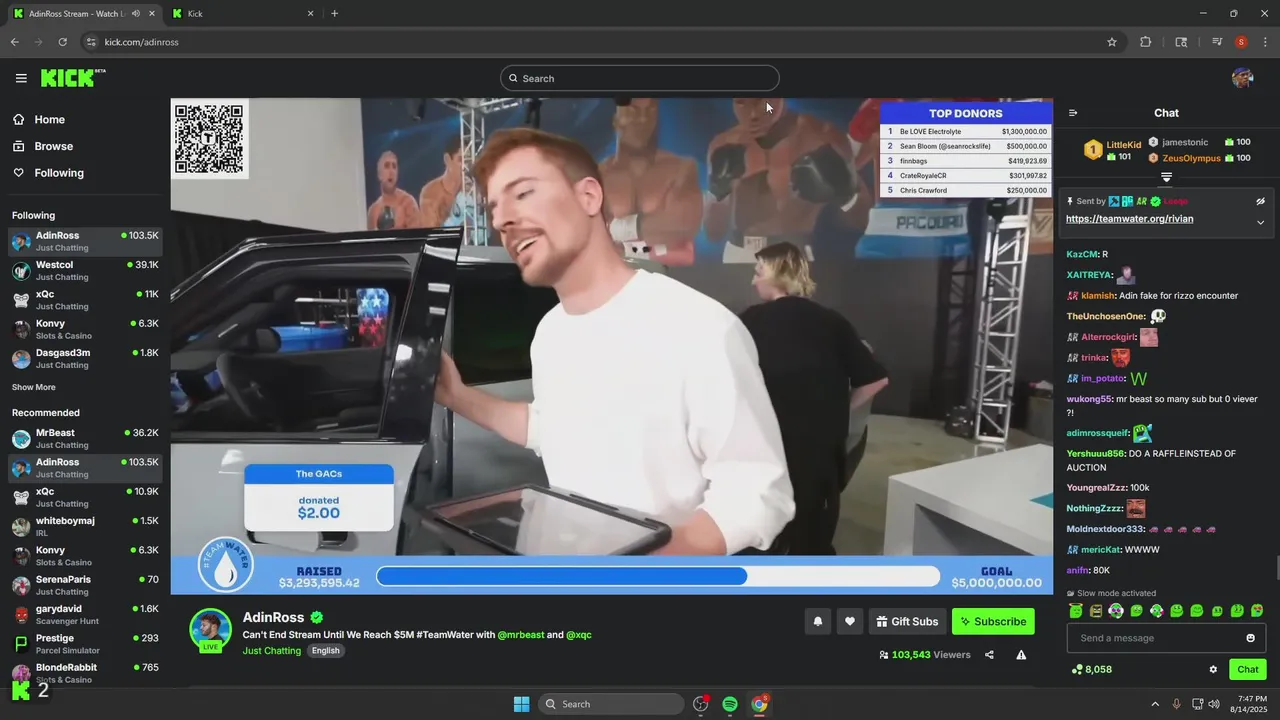Mute the tab using speaker icon on AdinRoss tab
Viewport: 1280px width, 720px height.
[x=135, y=13]
